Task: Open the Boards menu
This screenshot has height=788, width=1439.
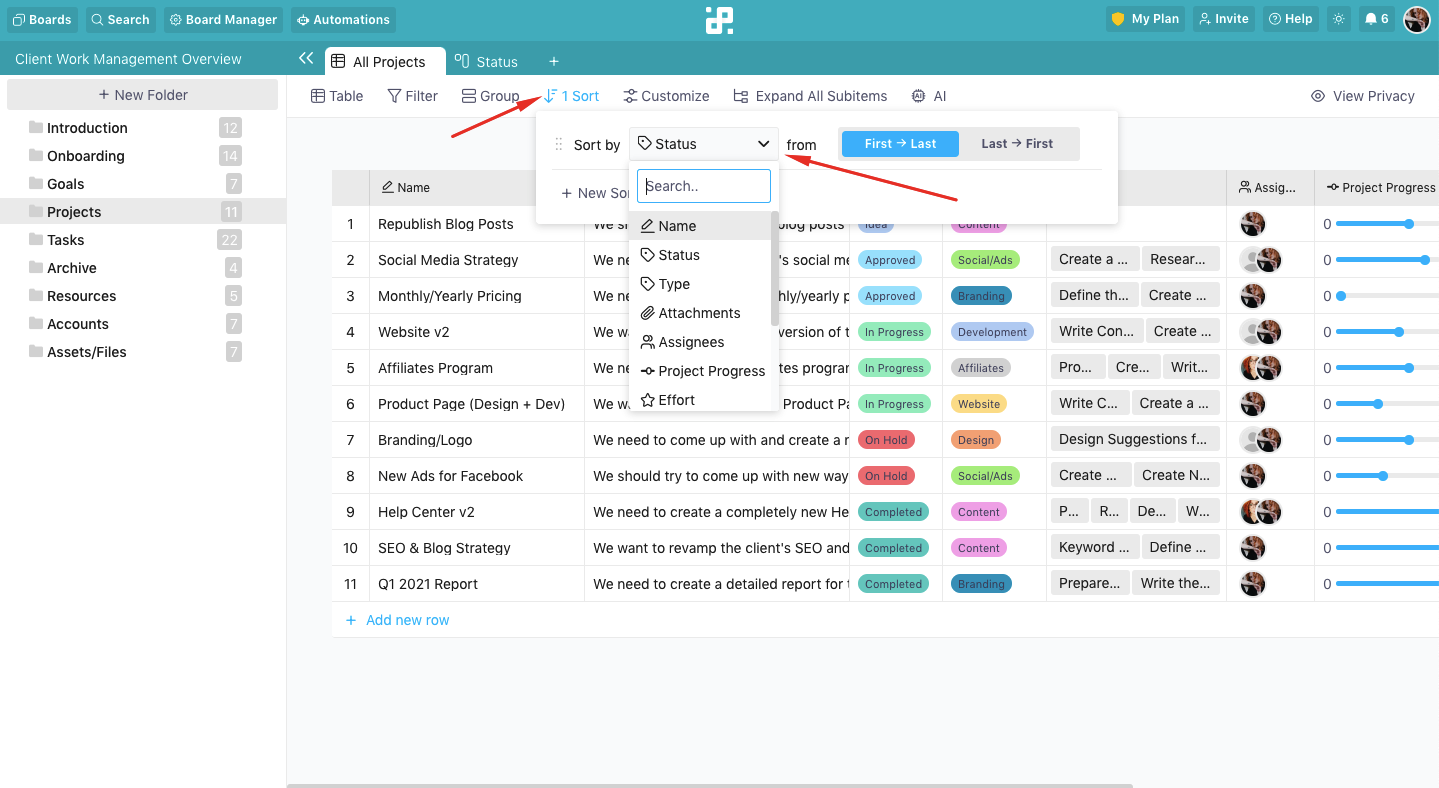Action: click(x=42, y=19)
